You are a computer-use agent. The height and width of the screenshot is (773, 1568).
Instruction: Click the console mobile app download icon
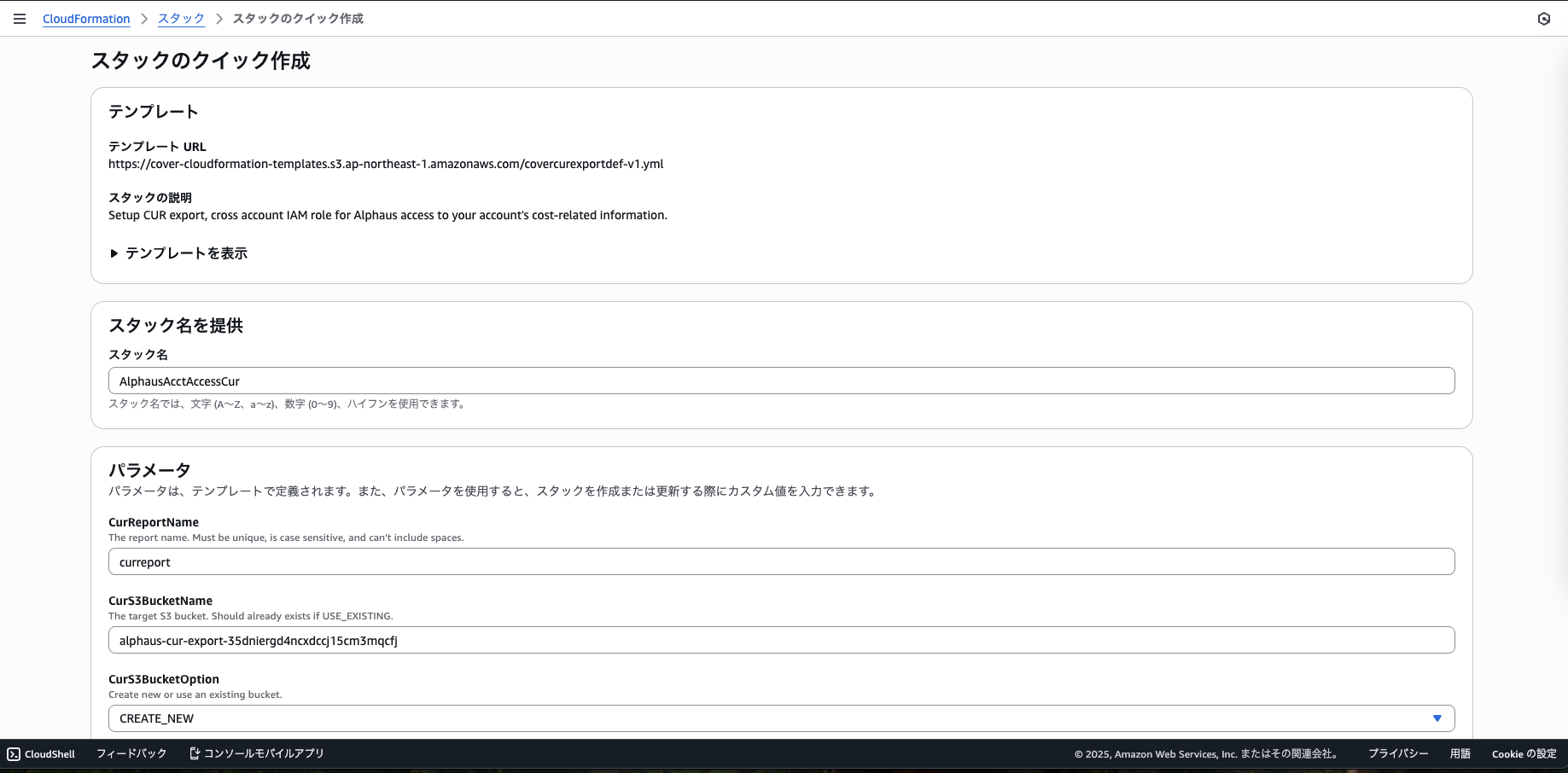pos(195,753)
